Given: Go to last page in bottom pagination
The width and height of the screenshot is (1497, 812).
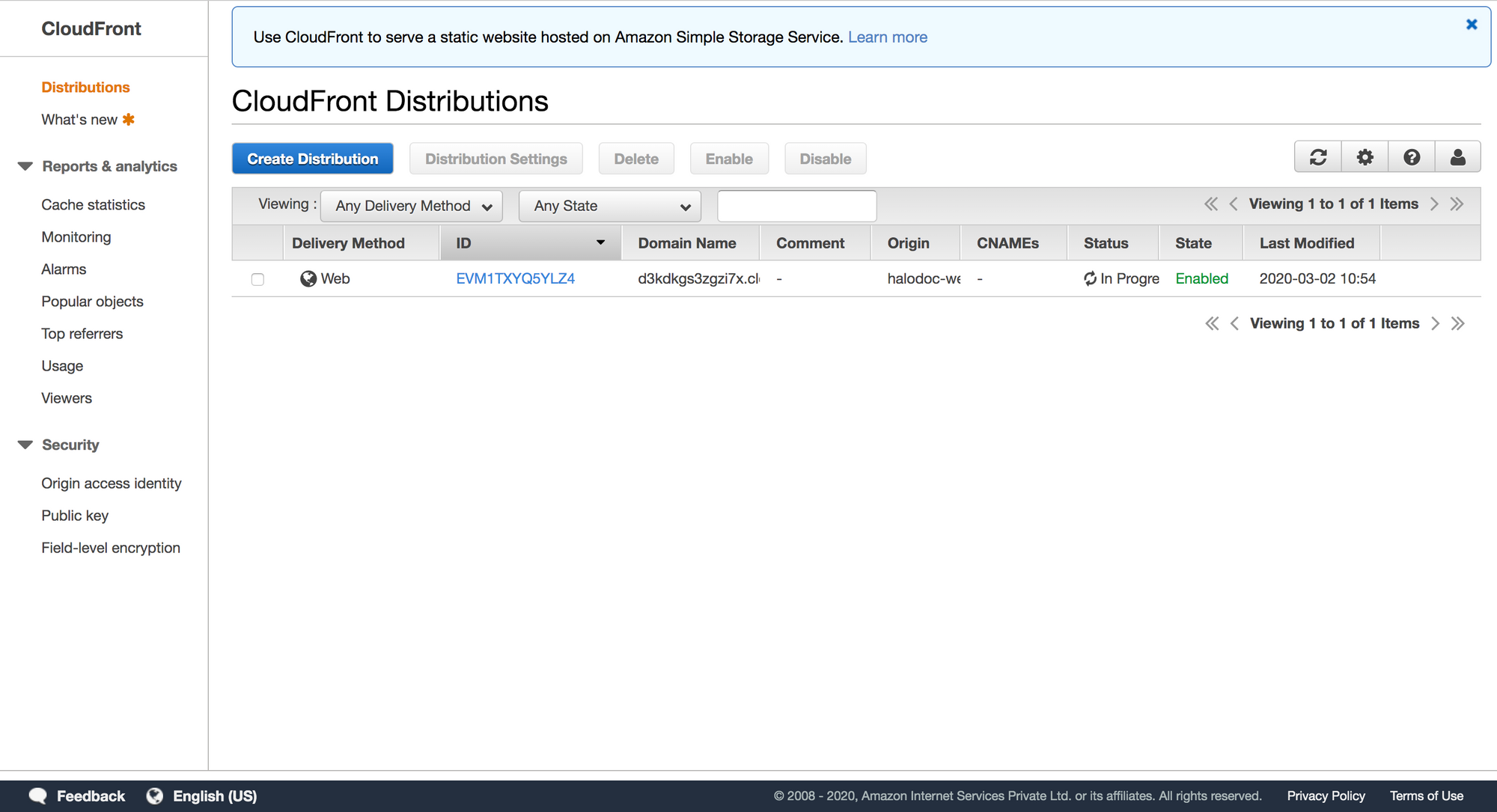Looking at the screenshot, I should tap(1457, 323).
